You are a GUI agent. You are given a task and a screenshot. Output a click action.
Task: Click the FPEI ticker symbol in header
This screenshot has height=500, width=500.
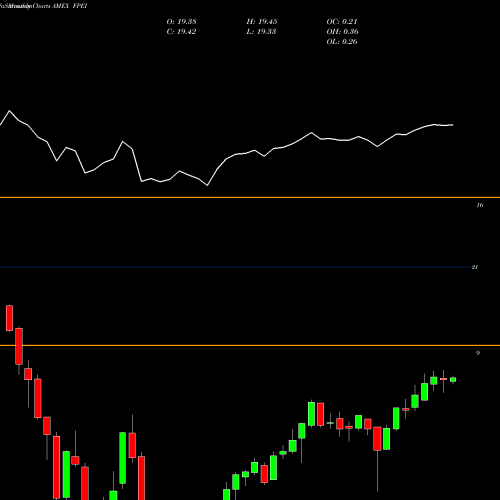[80, 6]
